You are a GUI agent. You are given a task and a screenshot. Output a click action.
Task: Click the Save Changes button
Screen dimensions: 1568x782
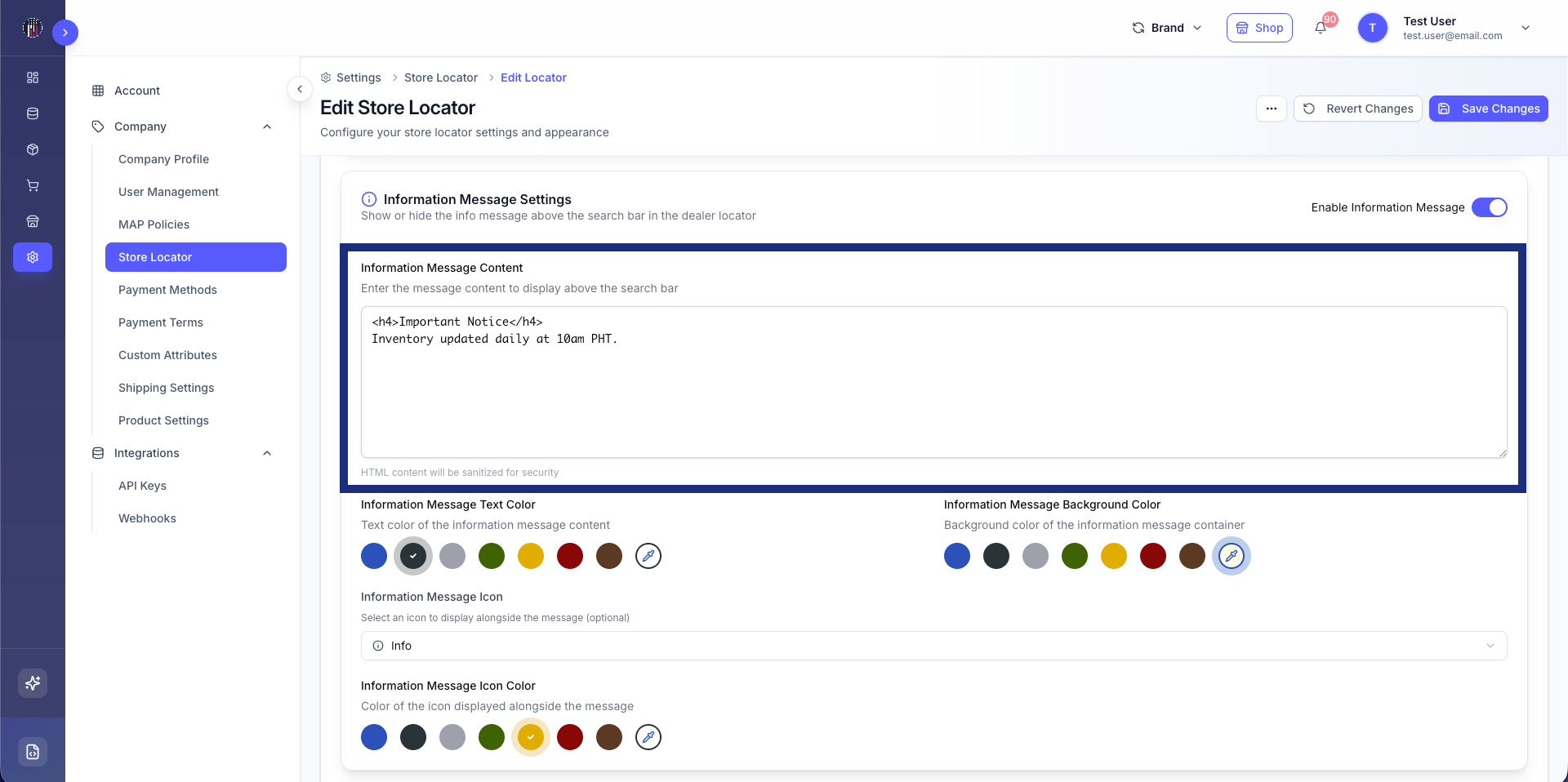1488,109
